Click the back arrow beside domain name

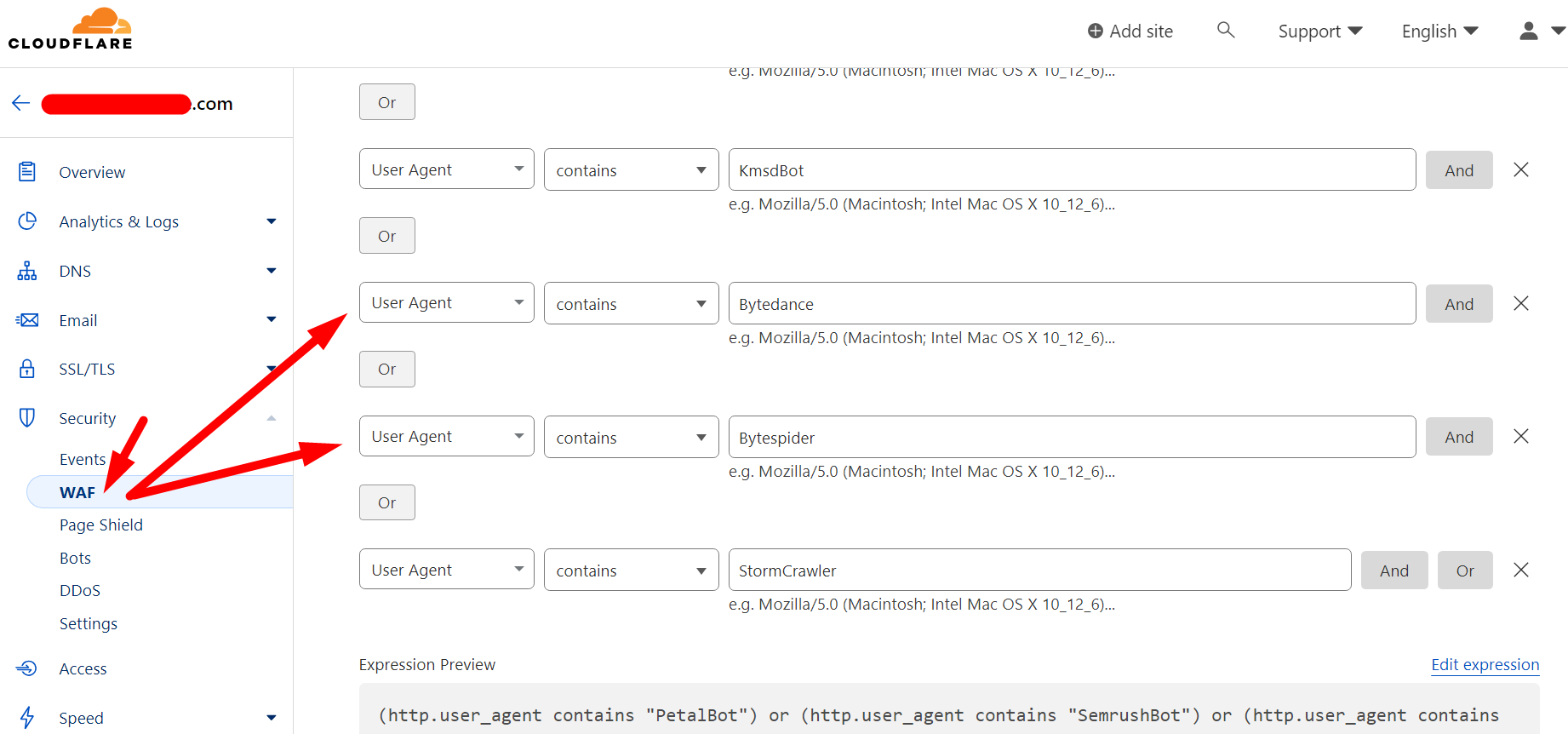point(21,103)
